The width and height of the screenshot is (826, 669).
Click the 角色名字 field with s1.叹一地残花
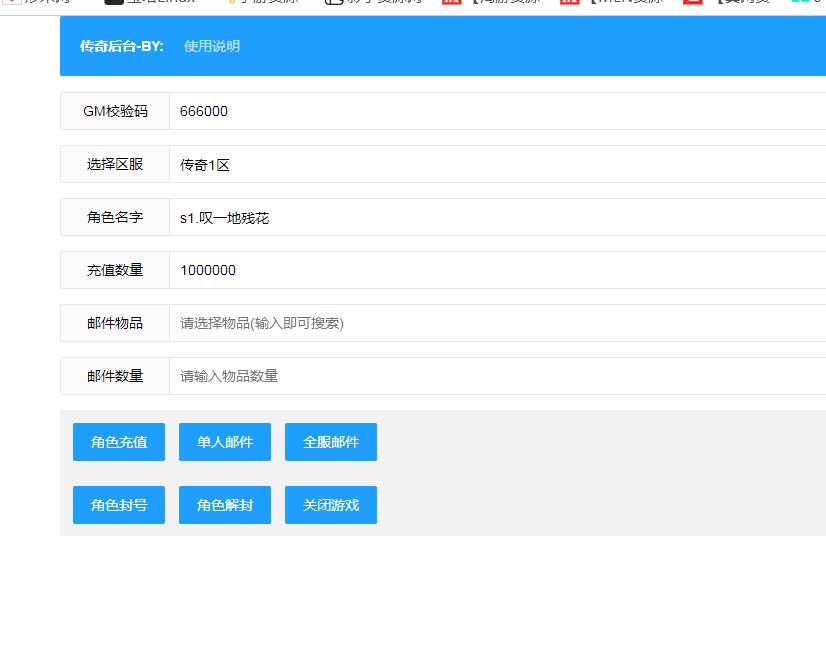click(x=497, y=218)
